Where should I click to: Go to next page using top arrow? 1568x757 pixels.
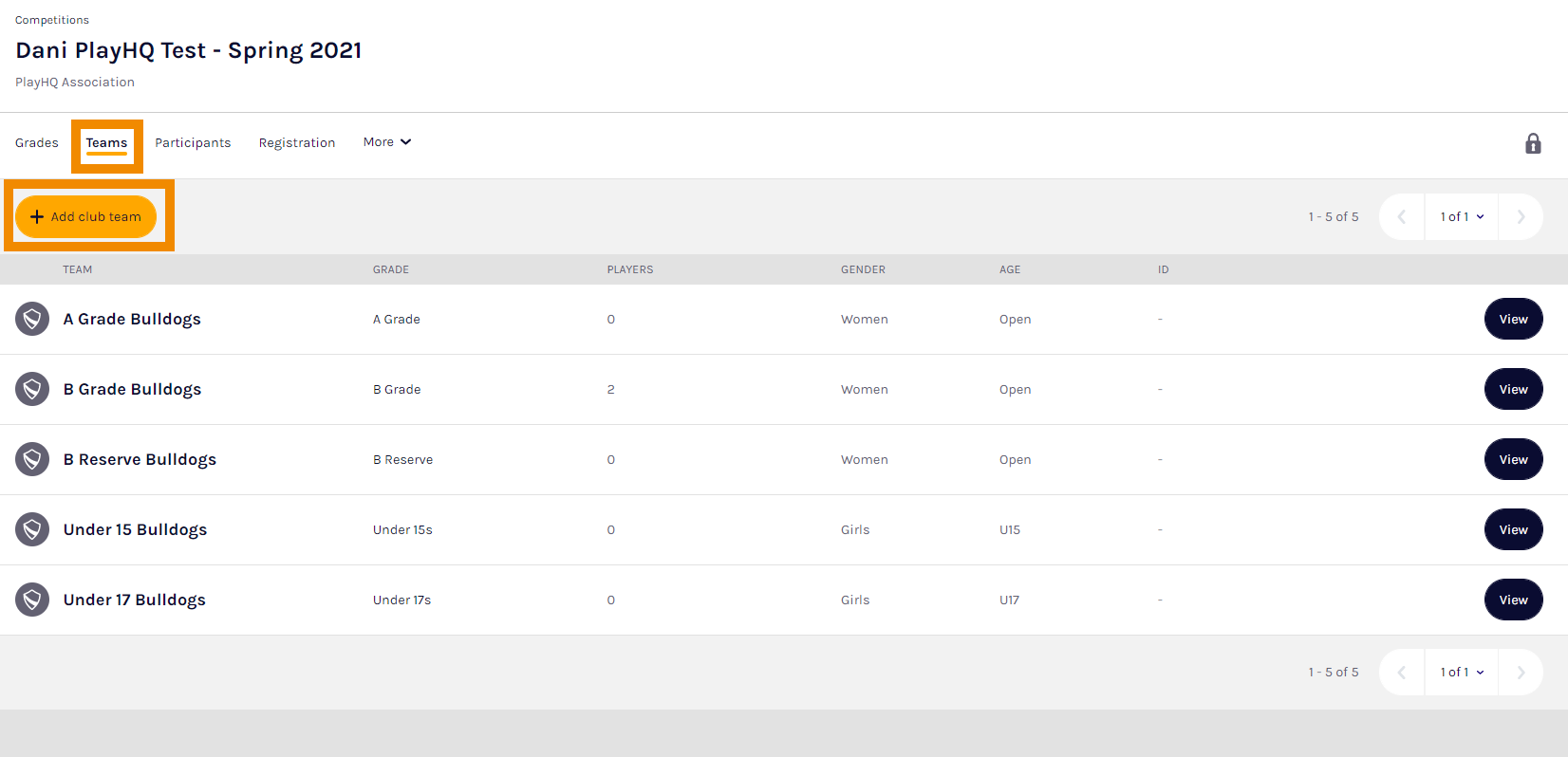click(1521, 217)
